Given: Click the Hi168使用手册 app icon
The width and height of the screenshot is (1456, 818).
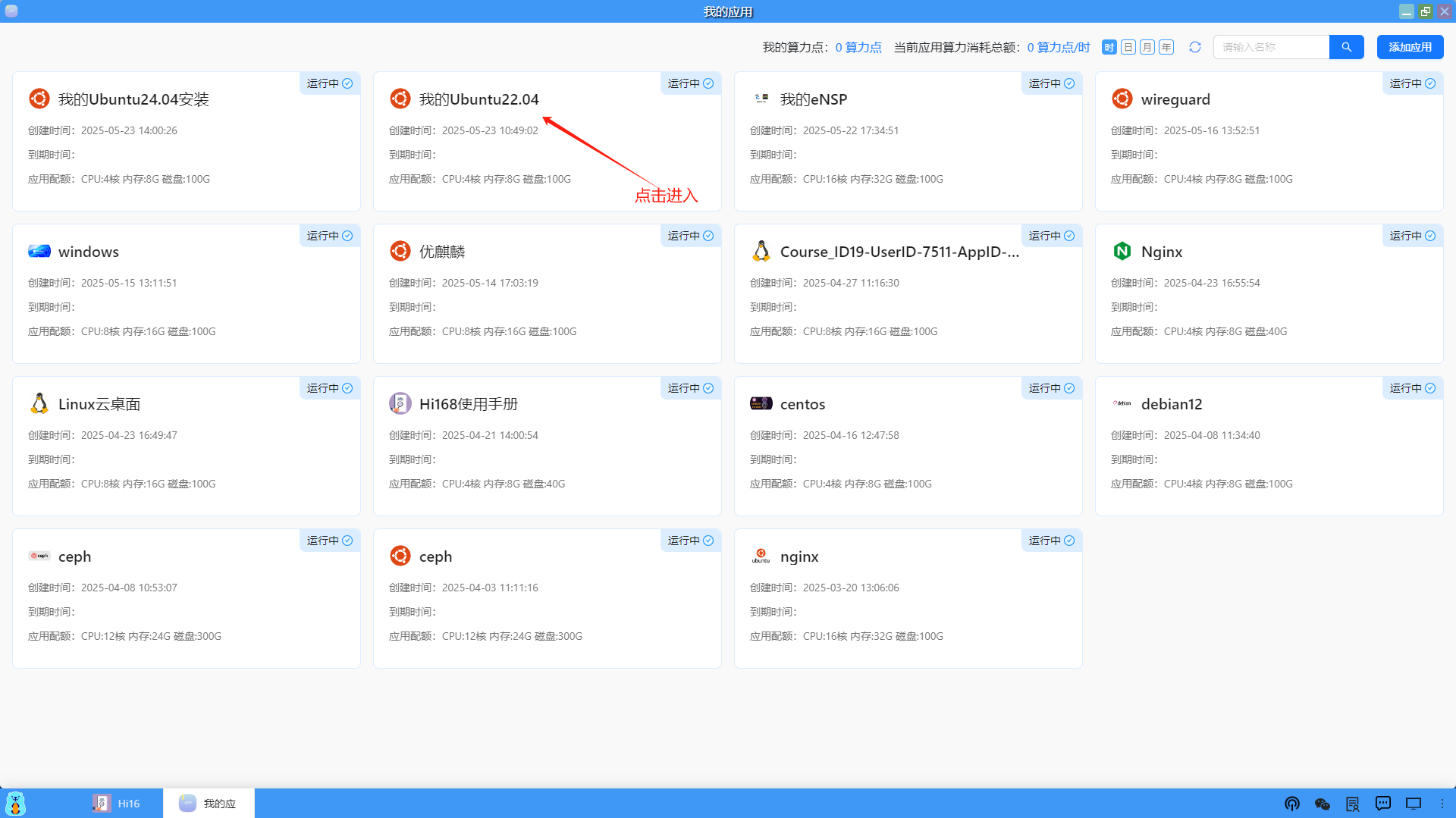Looking at the screenshot, I should click(x=400, y=403).
